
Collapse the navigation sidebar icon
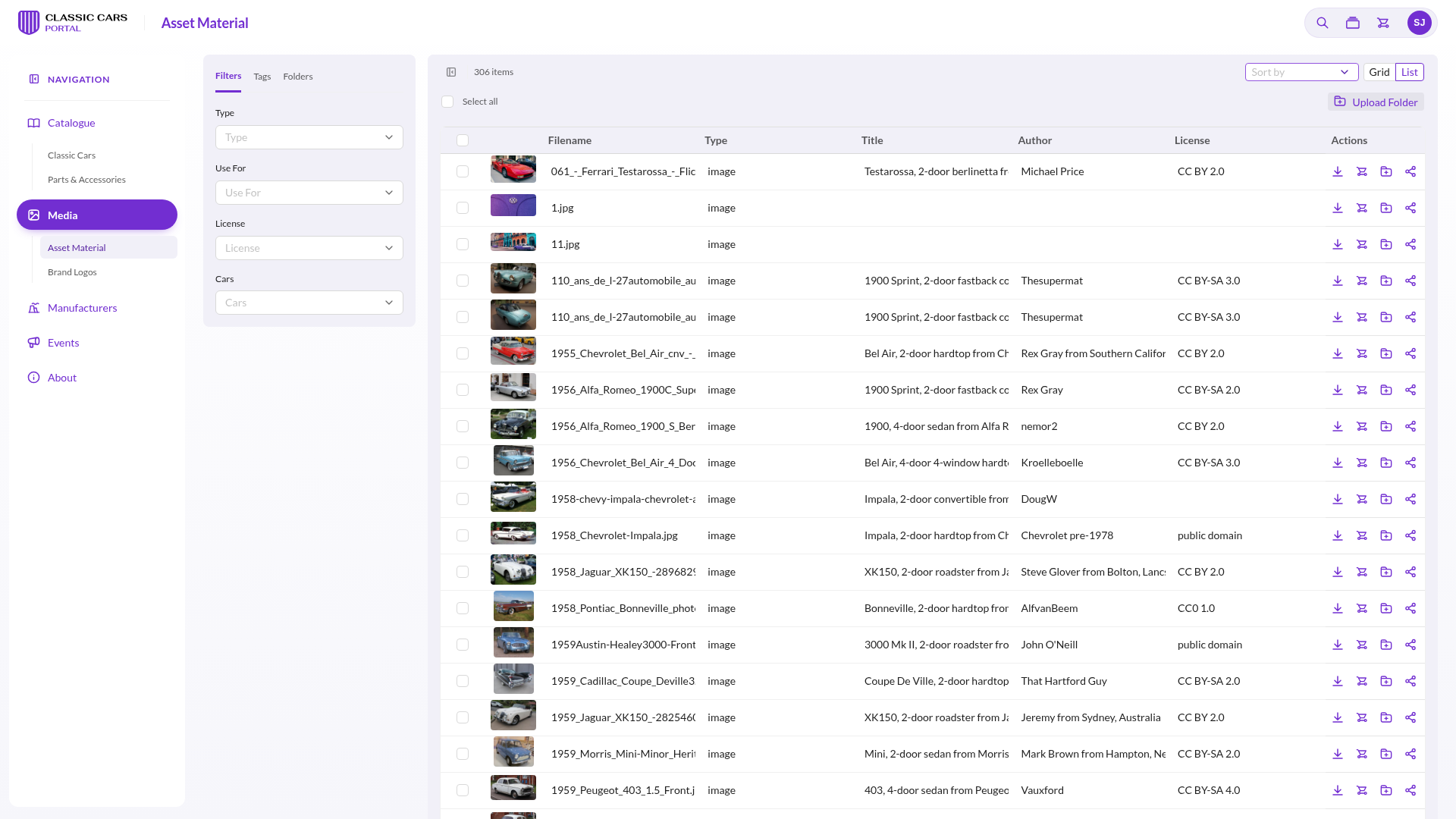coord(34,79)
